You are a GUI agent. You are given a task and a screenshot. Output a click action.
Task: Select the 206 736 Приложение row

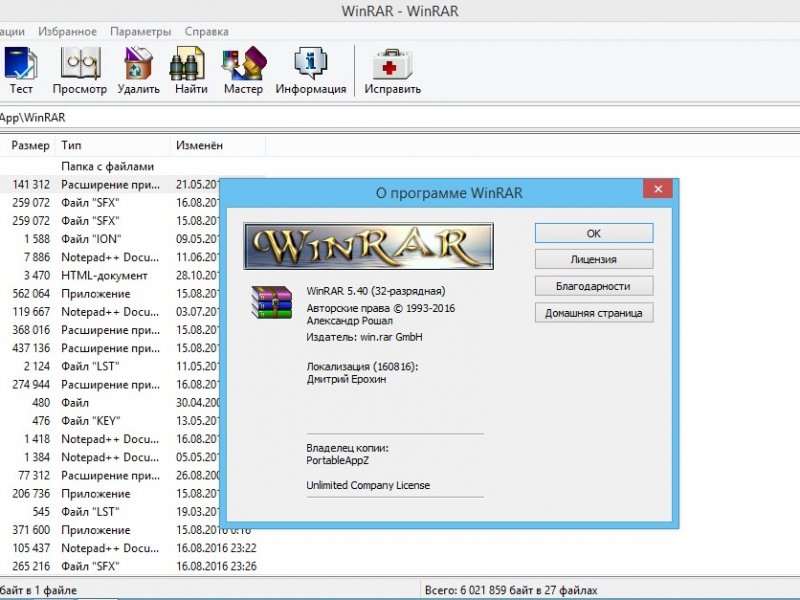(x=110, y=493)
